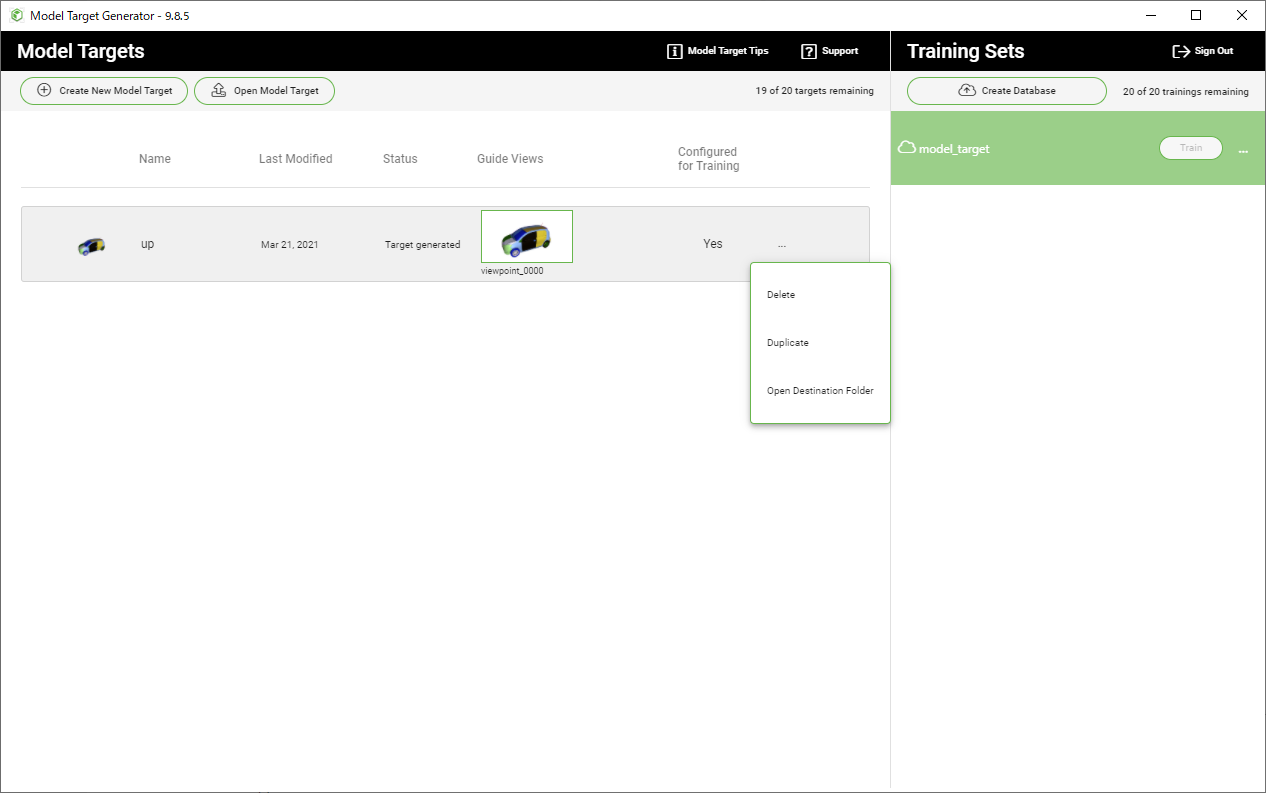Open the viewpoint_0000 guide view thumbnail
Viewport: 1266px width, 793px height.
527,237
